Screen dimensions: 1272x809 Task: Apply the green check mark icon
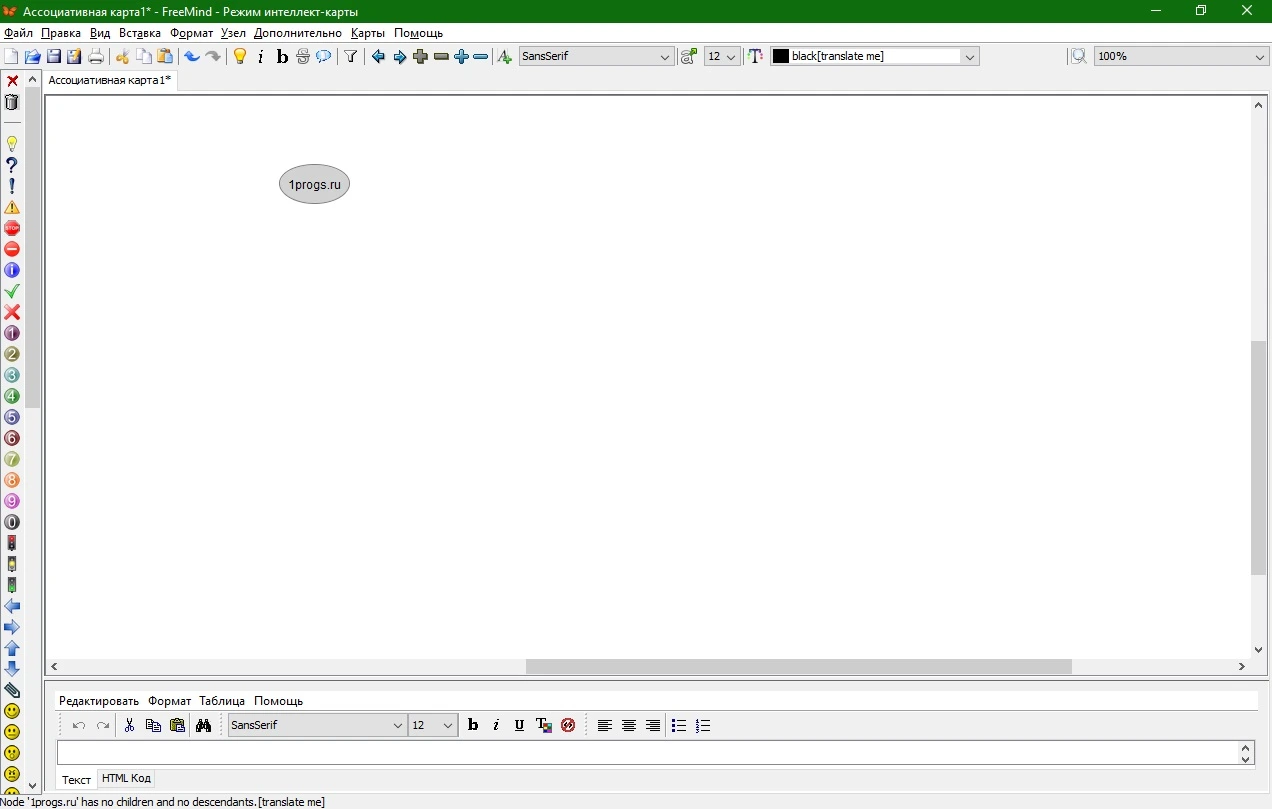point(12,291)
